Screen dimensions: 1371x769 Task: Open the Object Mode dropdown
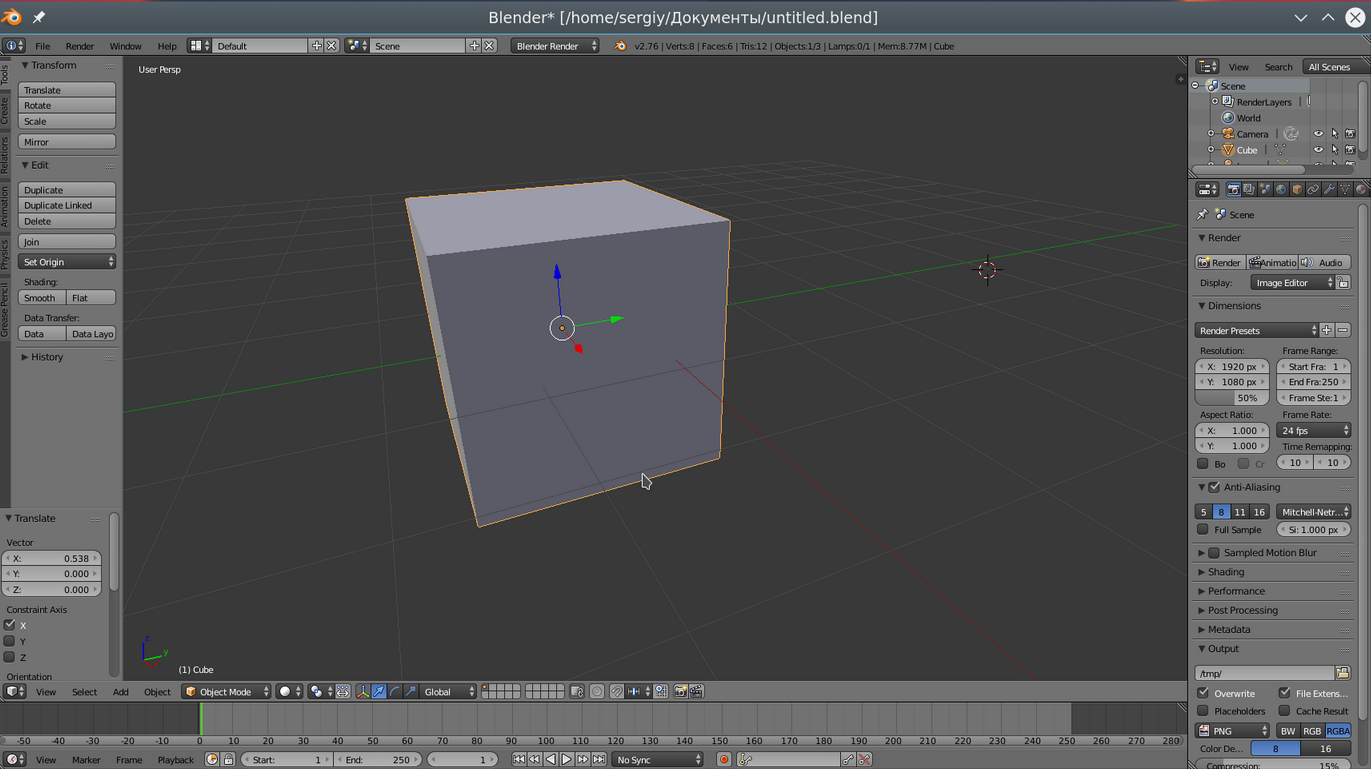(x=227, y=692)
